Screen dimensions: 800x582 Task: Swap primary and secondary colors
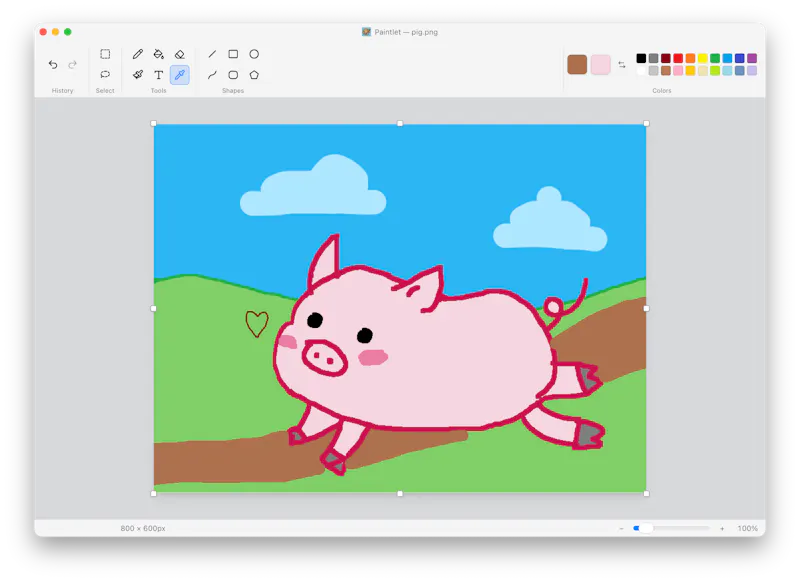[x=621, y=65]
